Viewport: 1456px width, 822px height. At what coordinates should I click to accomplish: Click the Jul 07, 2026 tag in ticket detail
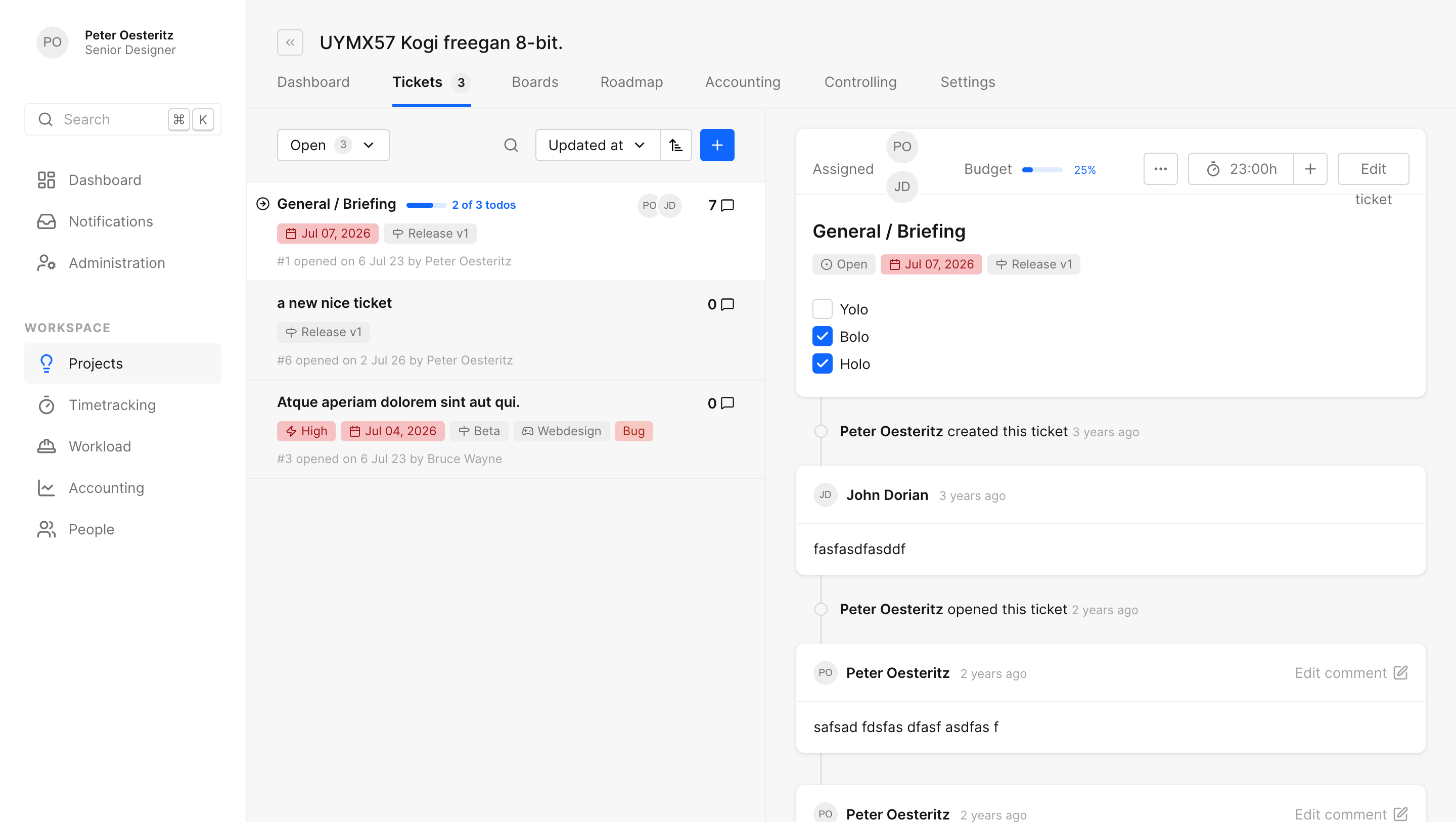click(x=931, y=264)
